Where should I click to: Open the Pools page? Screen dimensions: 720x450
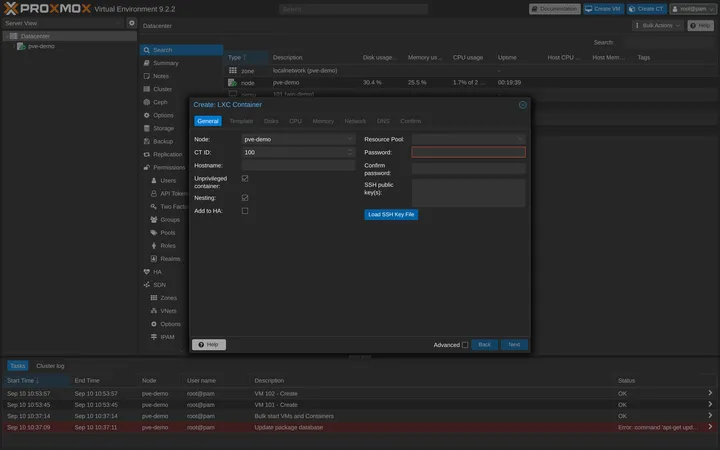[168, 233]
